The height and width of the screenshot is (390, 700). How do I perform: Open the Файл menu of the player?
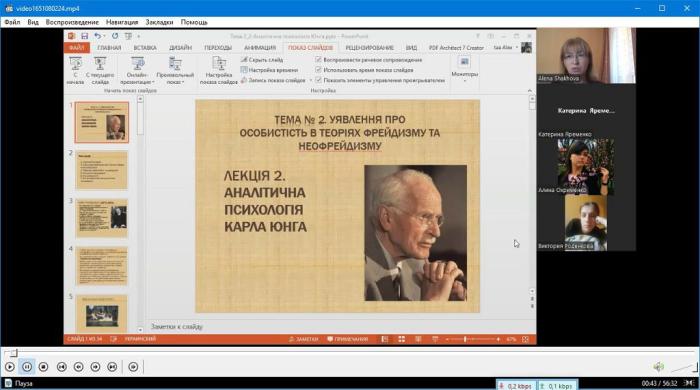(12, 22)
